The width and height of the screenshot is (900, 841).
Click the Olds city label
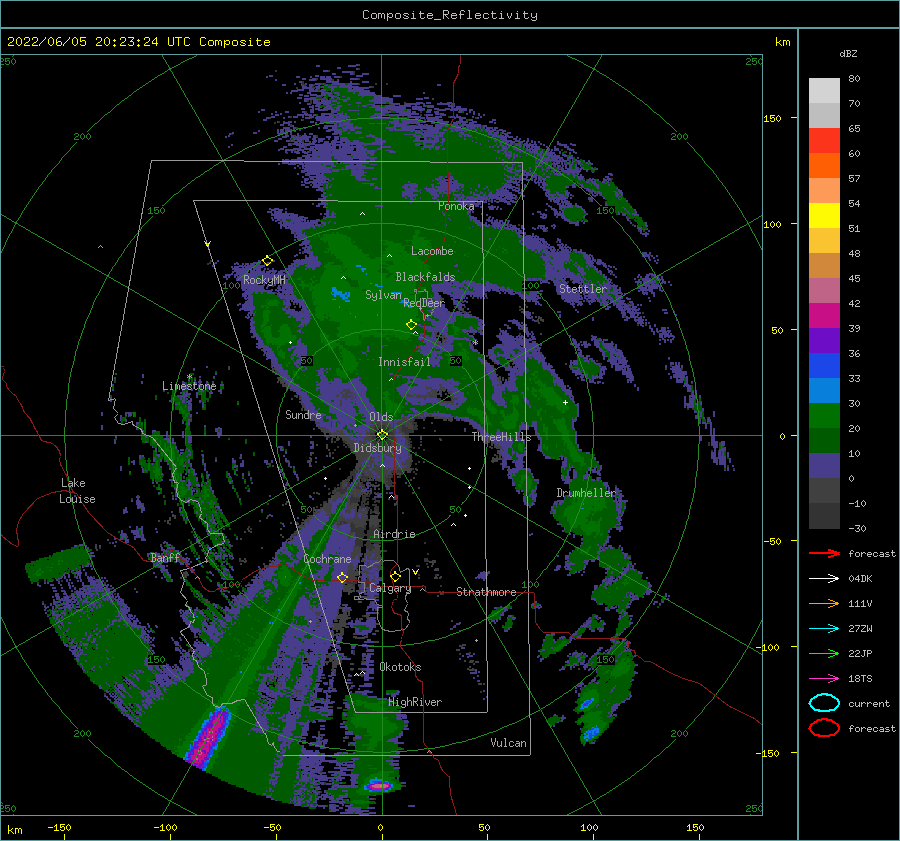click(381, 417)
